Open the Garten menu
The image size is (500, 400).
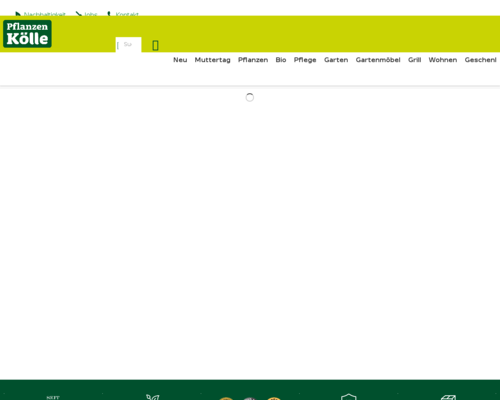[336, 60]
